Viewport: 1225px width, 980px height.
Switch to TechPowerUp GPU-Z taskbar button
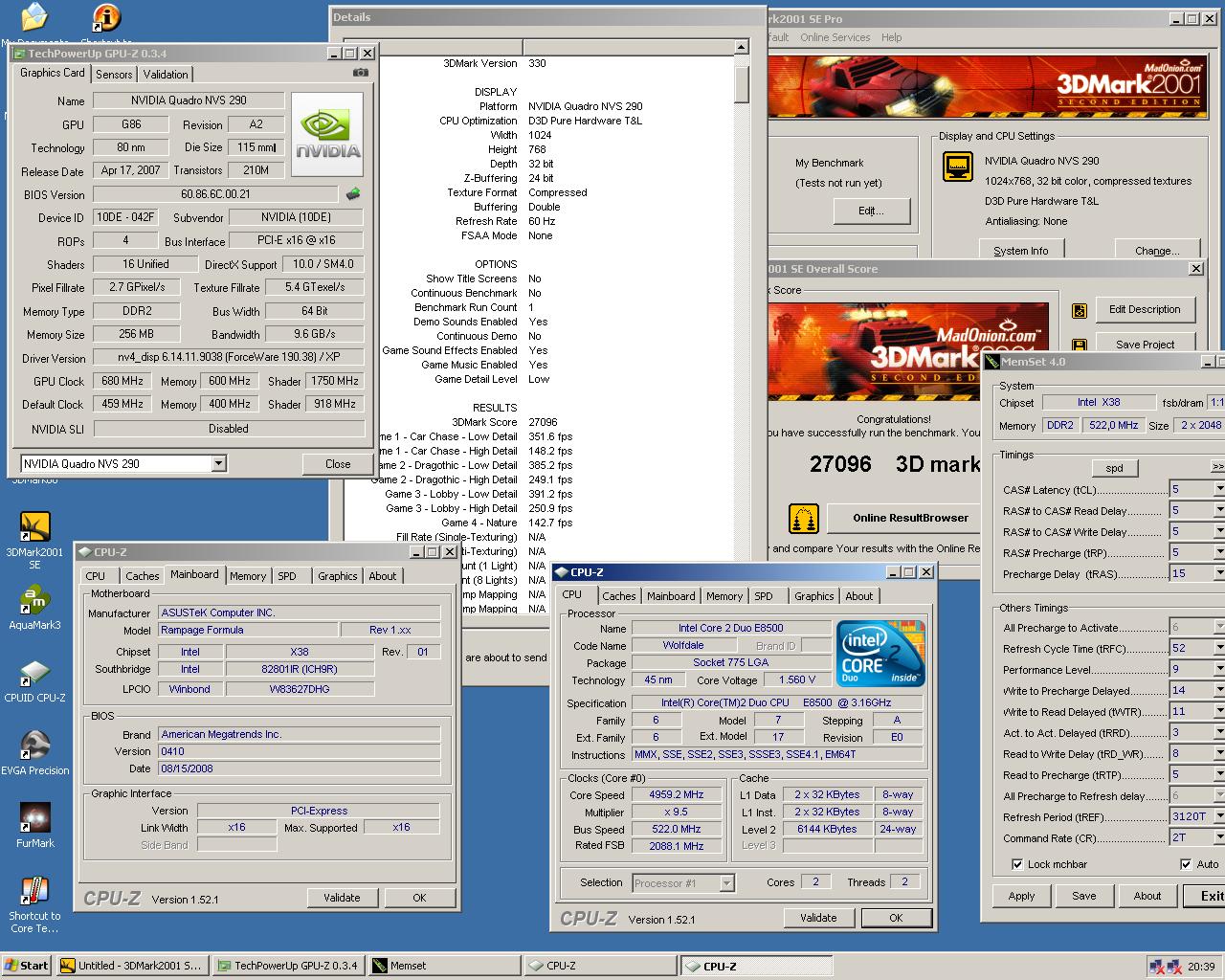click(x=288, y=966)
